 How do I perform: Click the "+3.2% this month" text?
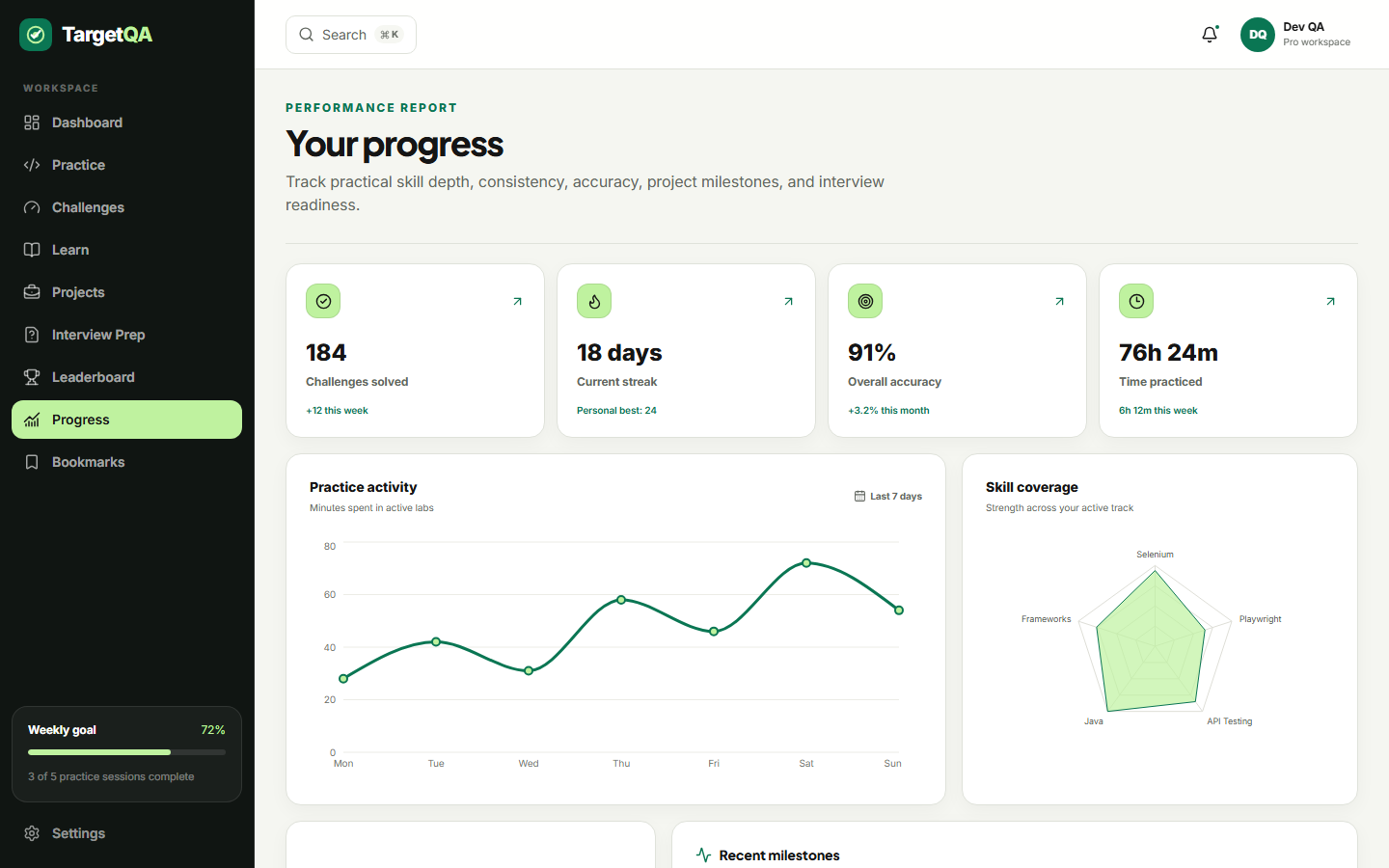[x=888, y=411]
